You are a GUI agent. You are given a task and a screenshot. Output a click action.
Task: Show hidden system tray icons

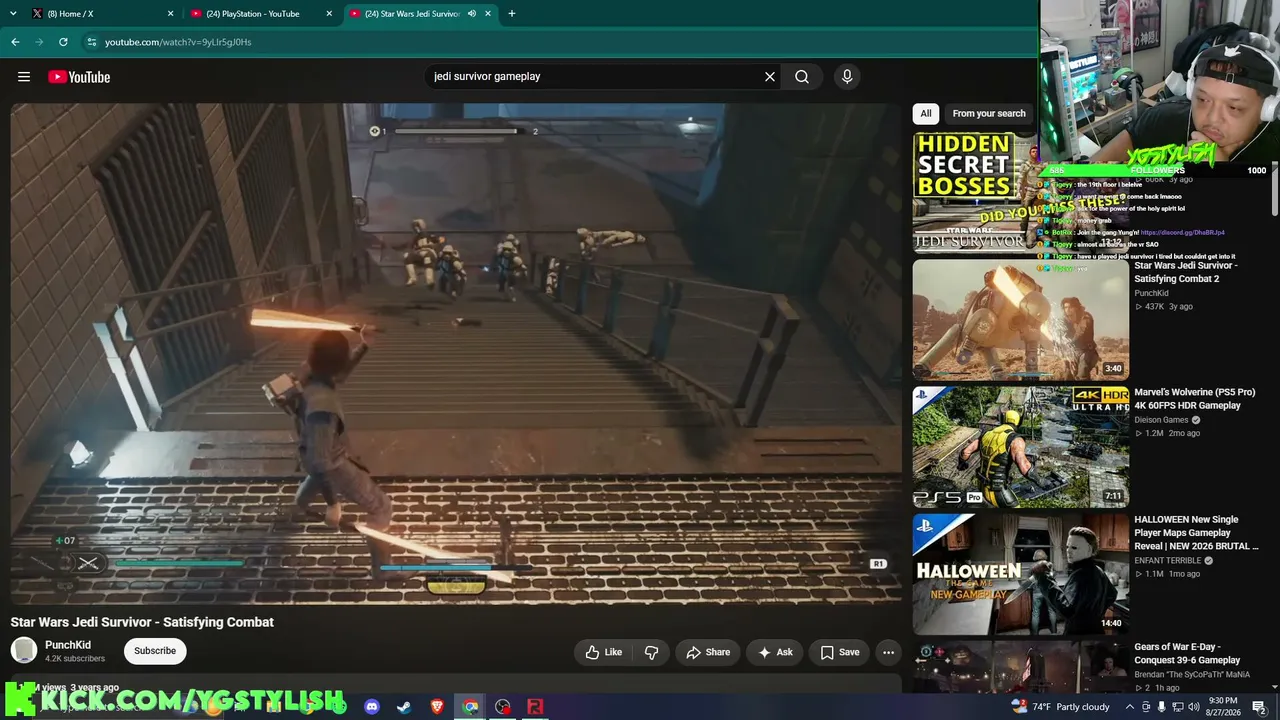[x=1130, y=707]
